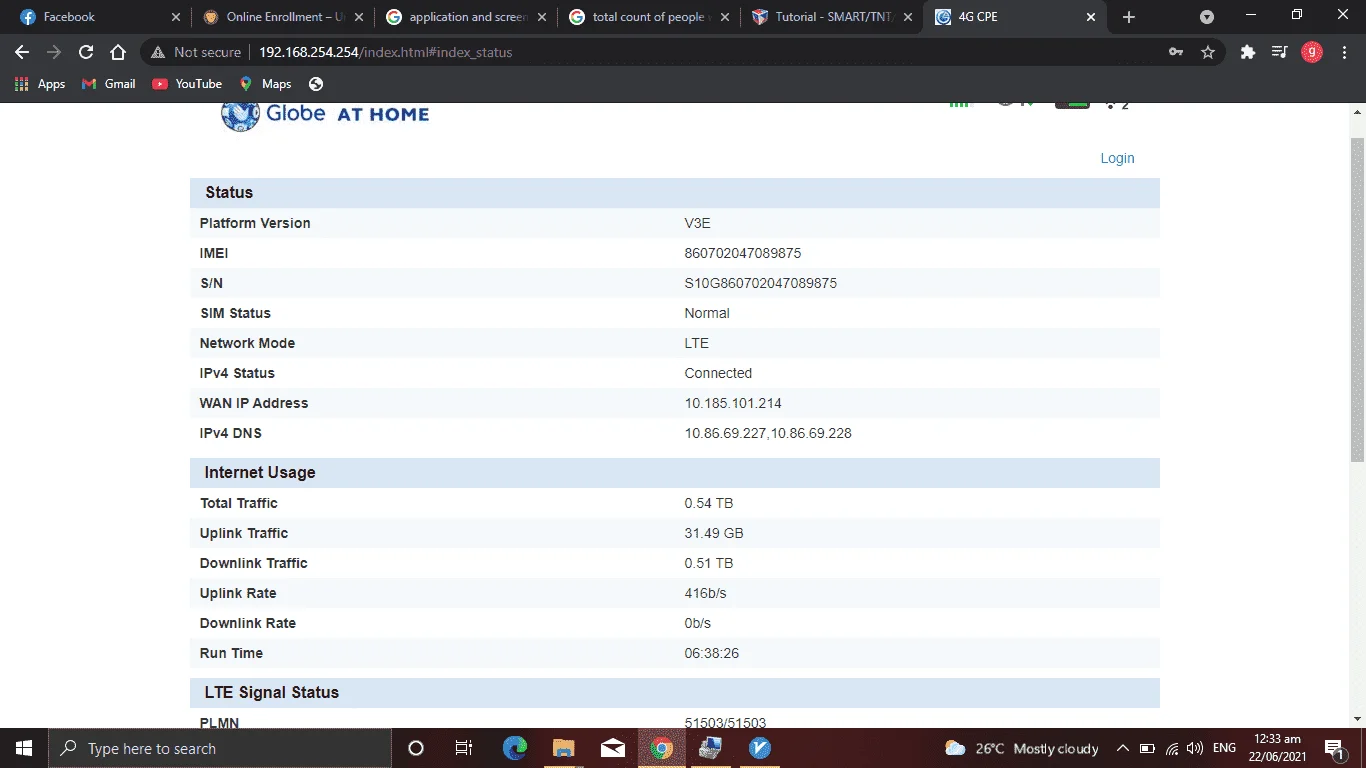Click the Platform Version value V3E

(x=697, y=223)
